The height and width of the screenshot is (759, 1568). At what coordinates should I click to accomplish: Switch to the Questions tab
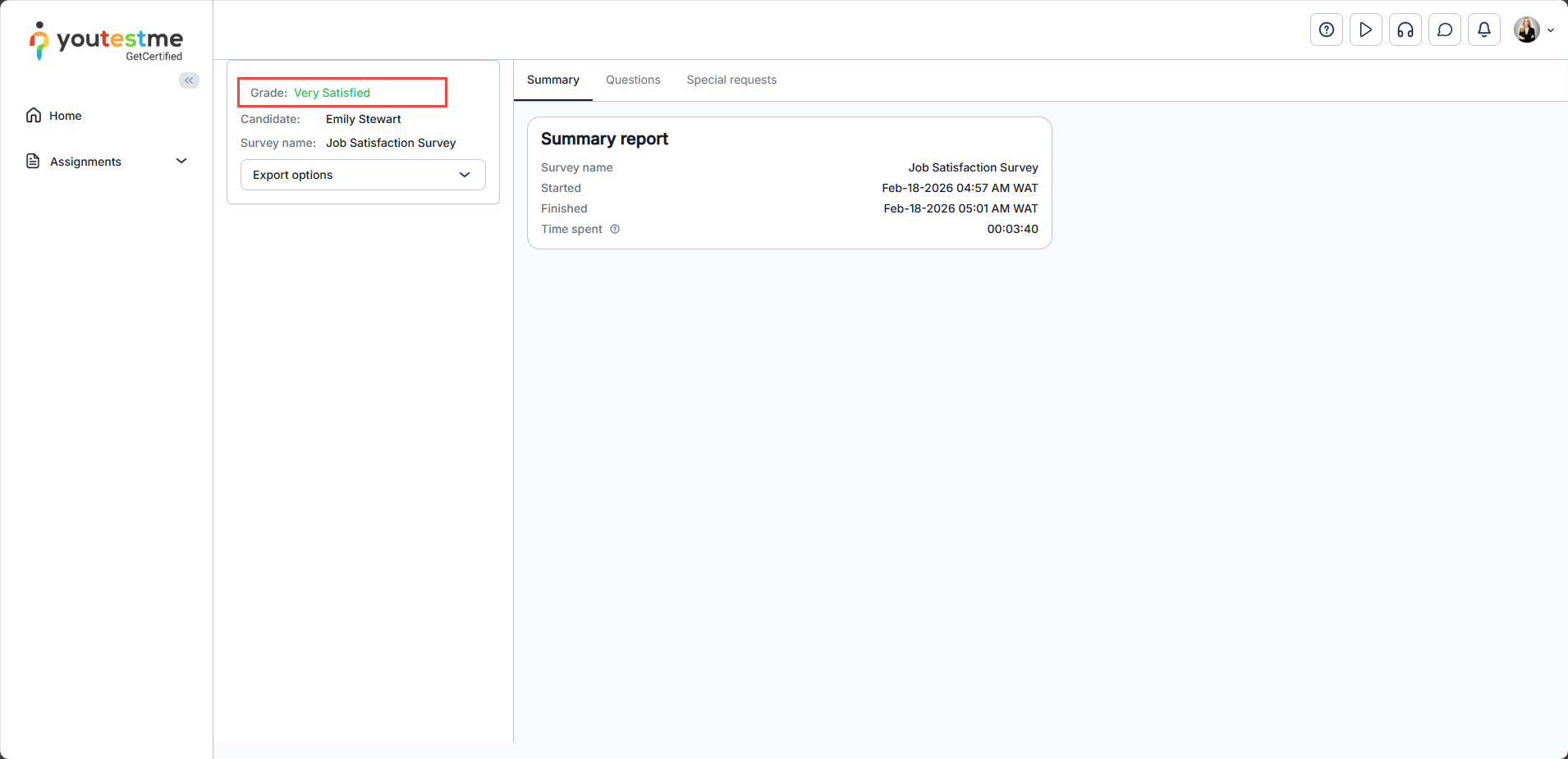click(x=633, y=80)
